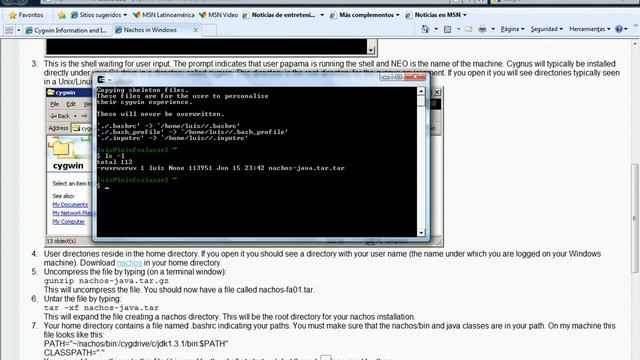Open the Edit menu in cygwin explorer image
This screenshot has width=640, height=360.
click(71, 104)
